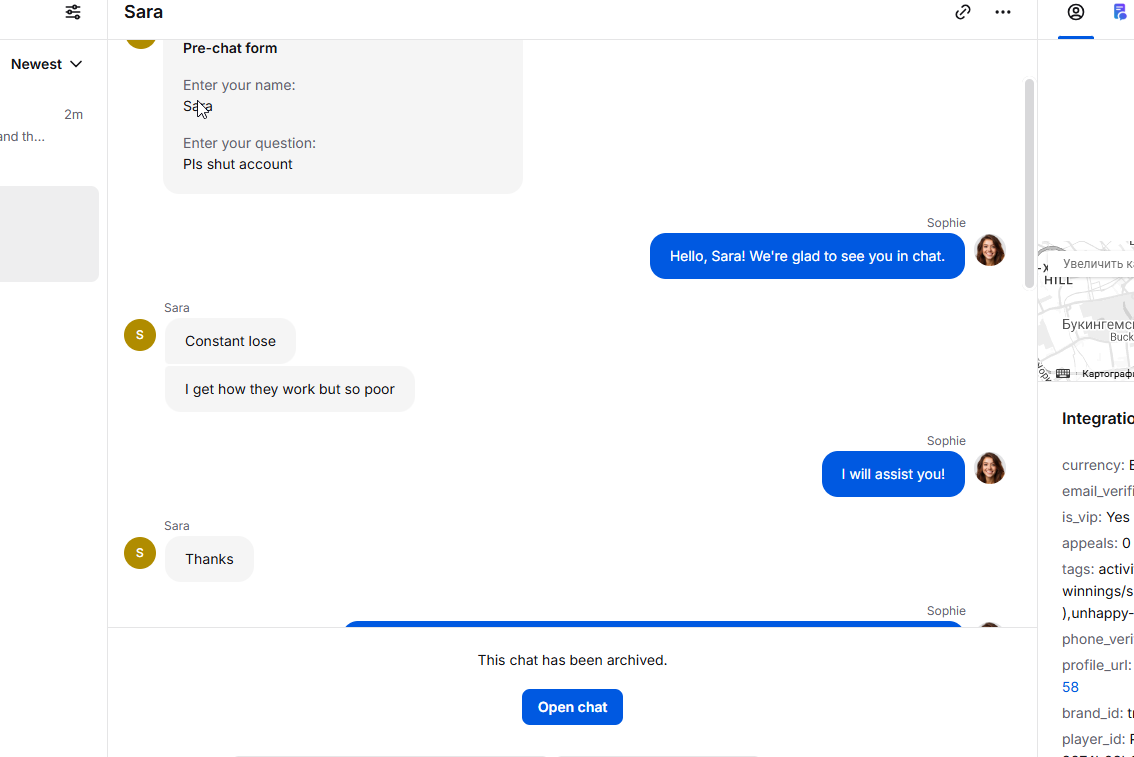Click Sophie's avatar beside the greeting message
The width and height of the screenshot is (1134, 757).
990,250
